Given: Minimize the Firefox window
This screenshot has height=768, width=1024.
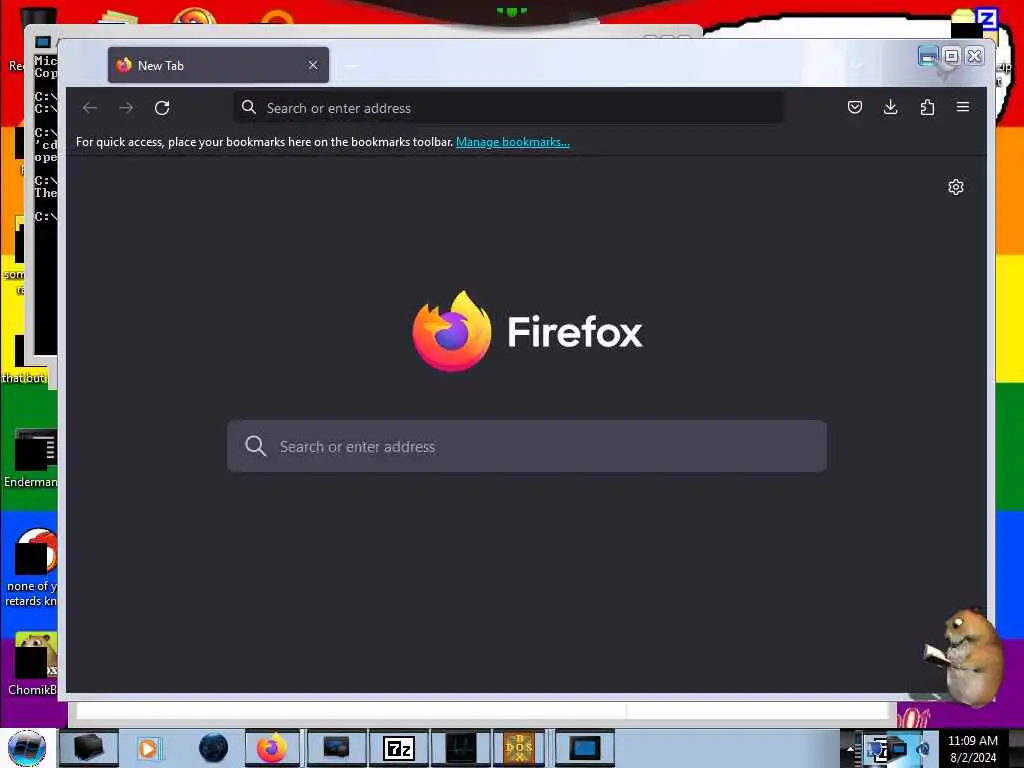Looking at the screenshot, I should coord(927,57).
